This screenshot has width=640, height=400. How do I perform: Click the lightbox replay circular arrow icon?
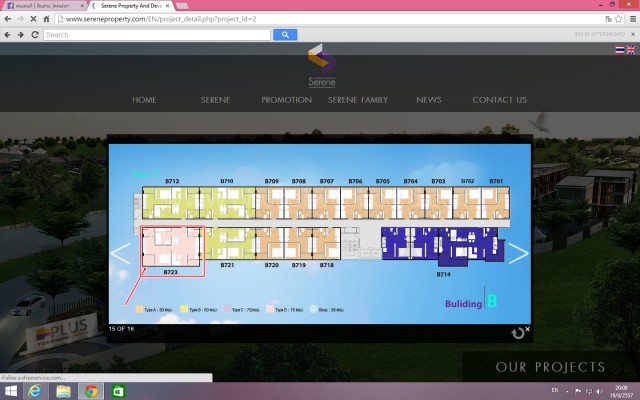[x=518, y=333]
